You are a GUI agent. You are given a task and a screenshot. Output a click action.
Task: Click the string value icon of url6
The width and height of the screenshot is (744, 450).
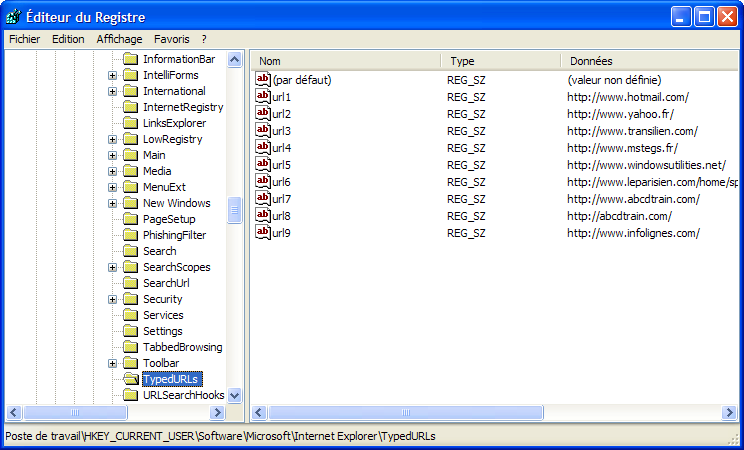(x=263, y=182)
